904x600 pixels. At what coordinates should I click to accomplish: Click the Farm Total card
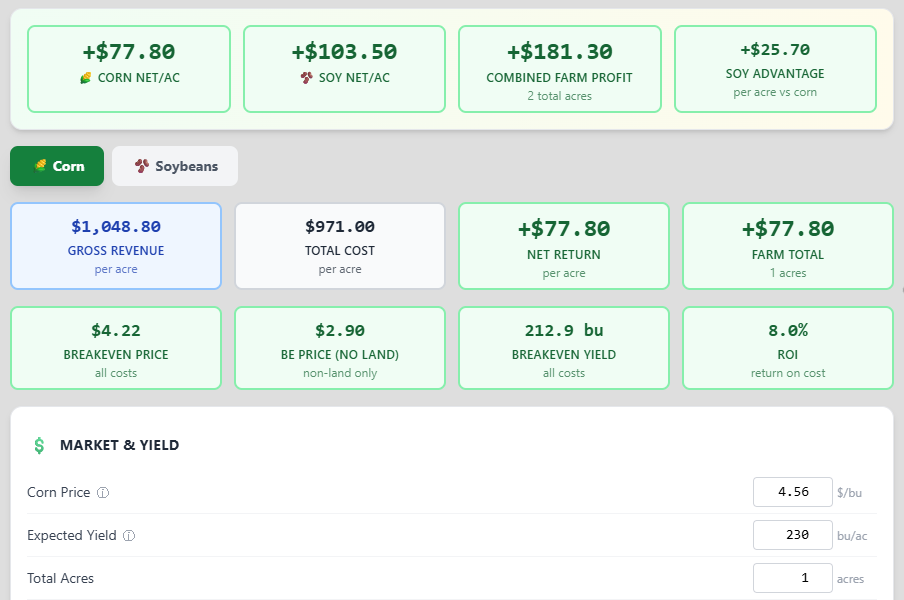pos(787,246)
